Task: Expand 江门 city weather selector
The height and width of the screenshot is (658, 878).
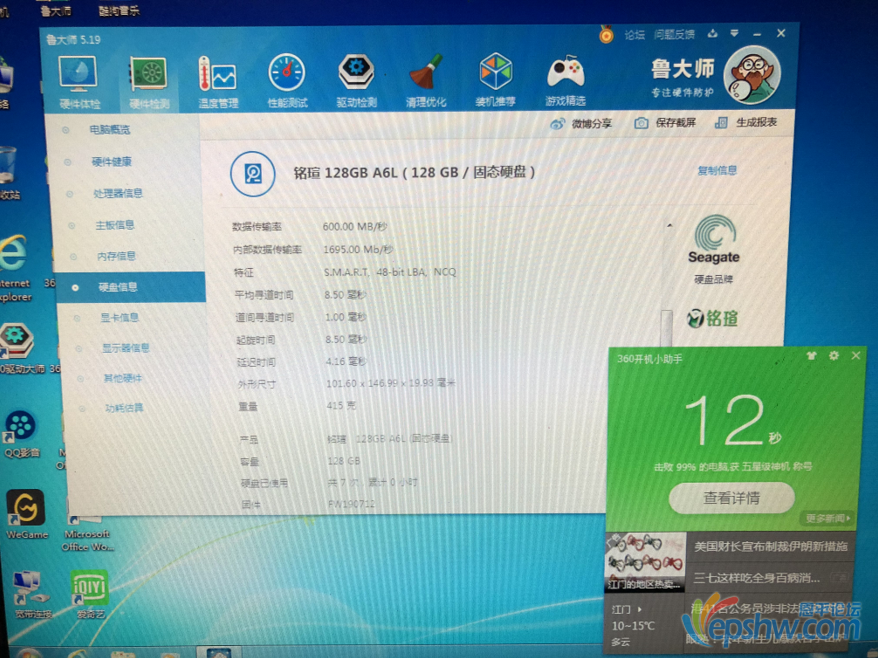Action: [627, 609]
